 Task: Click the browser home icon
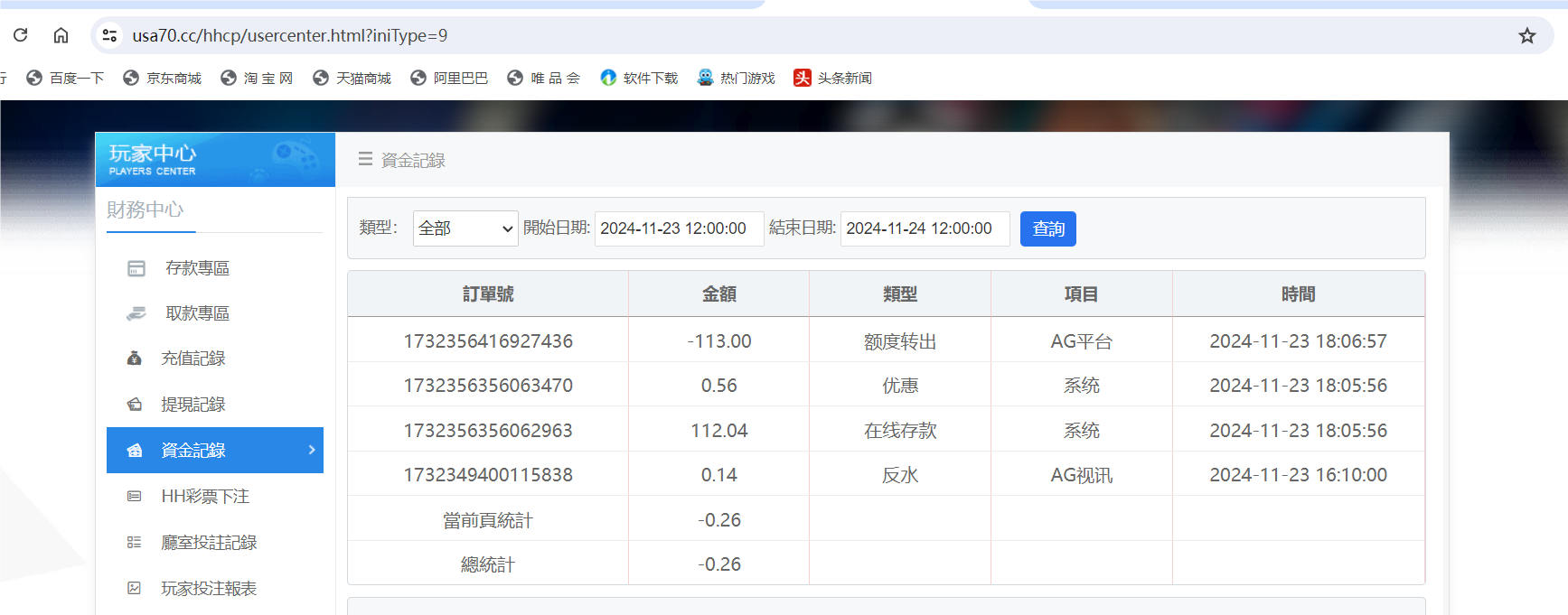[61, 35]
